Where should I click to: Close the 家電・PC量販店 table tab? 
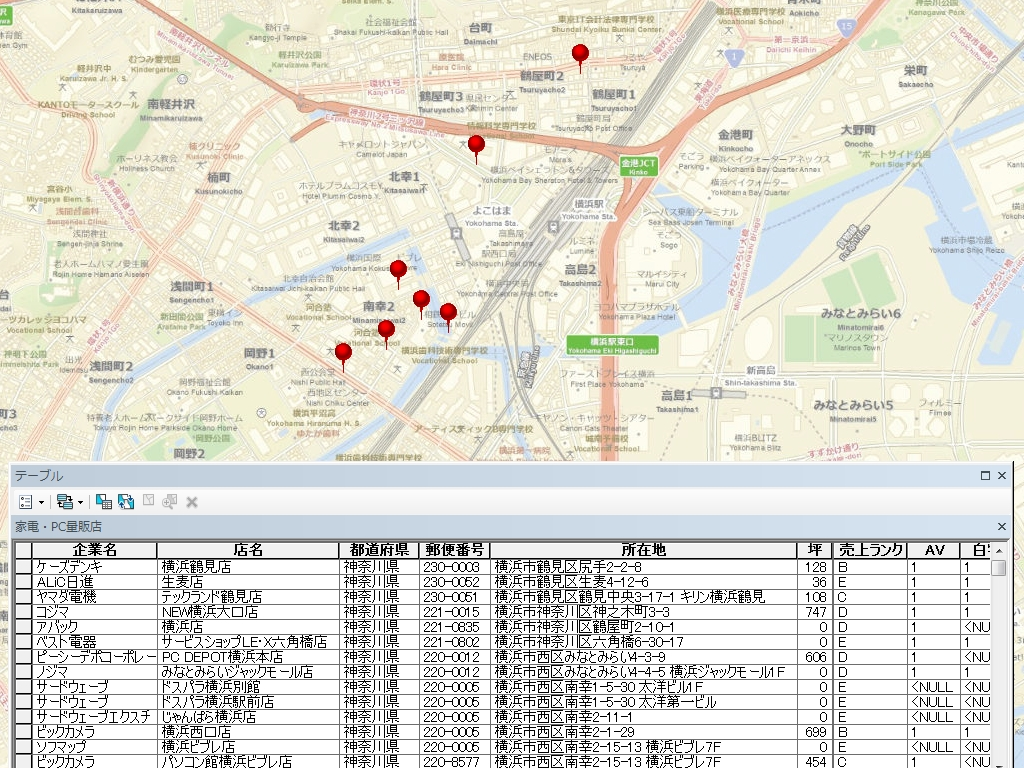(x=1002, y=526)
